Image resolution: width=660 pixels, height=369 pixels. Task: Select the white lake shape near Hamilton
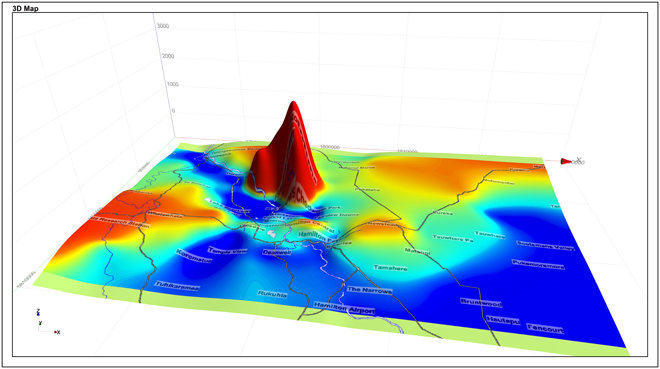click(x=272, y=233)
